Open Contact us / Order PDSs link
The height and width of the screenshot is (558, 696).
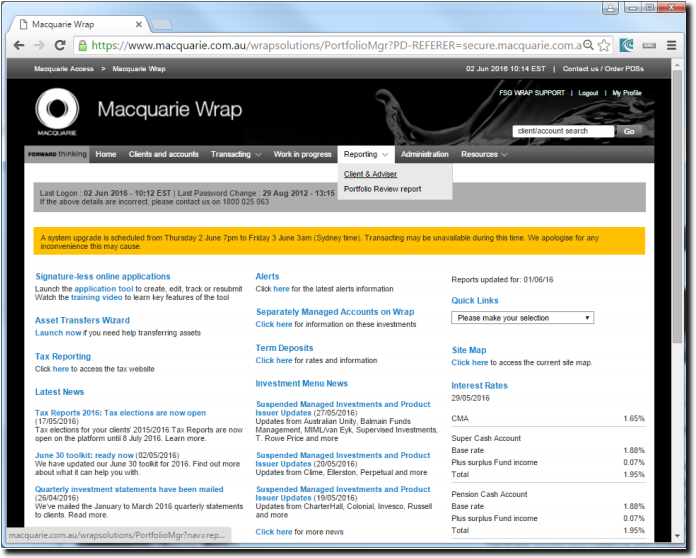(x=603, y=69)
